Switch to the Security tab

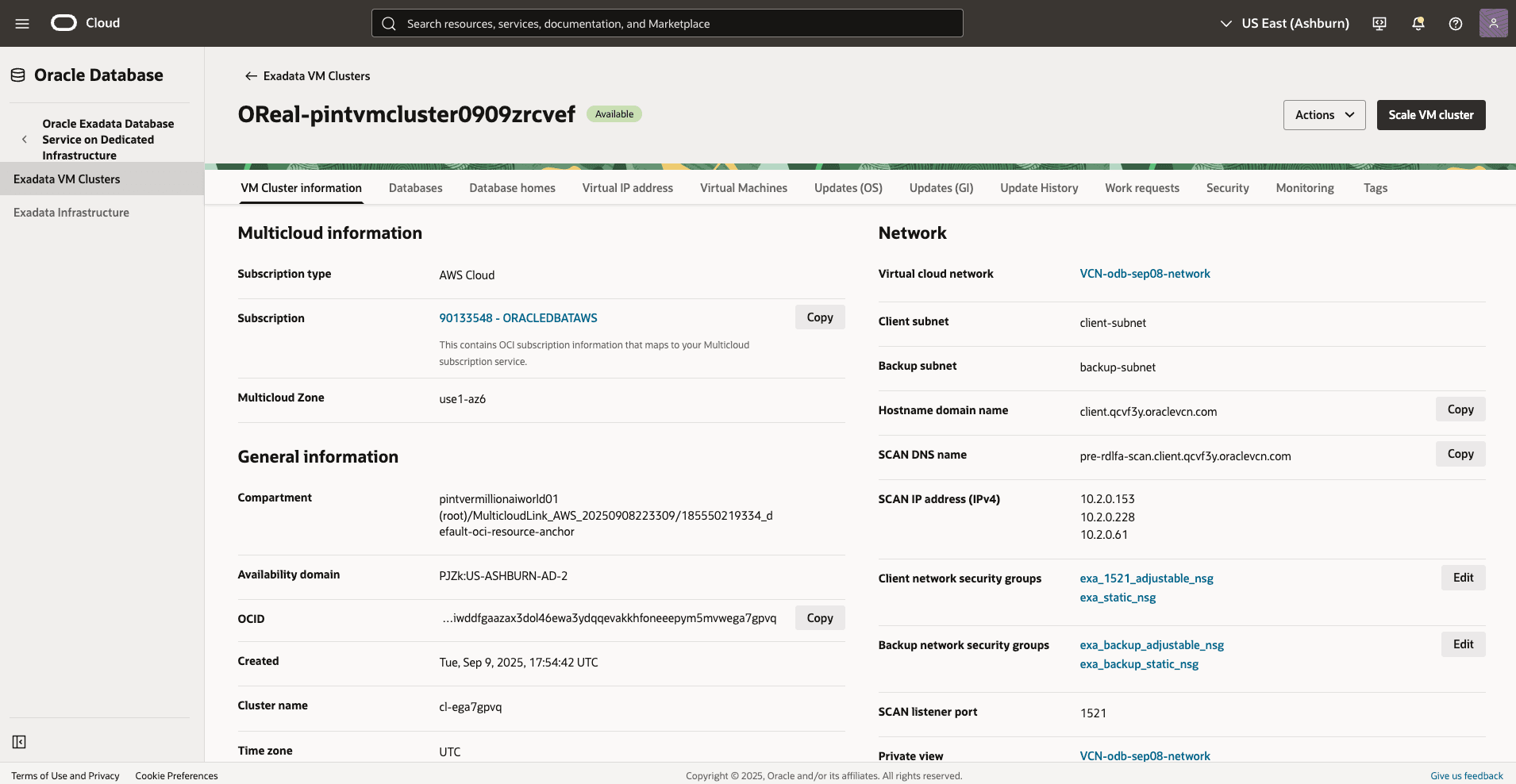coord(1226,188)
